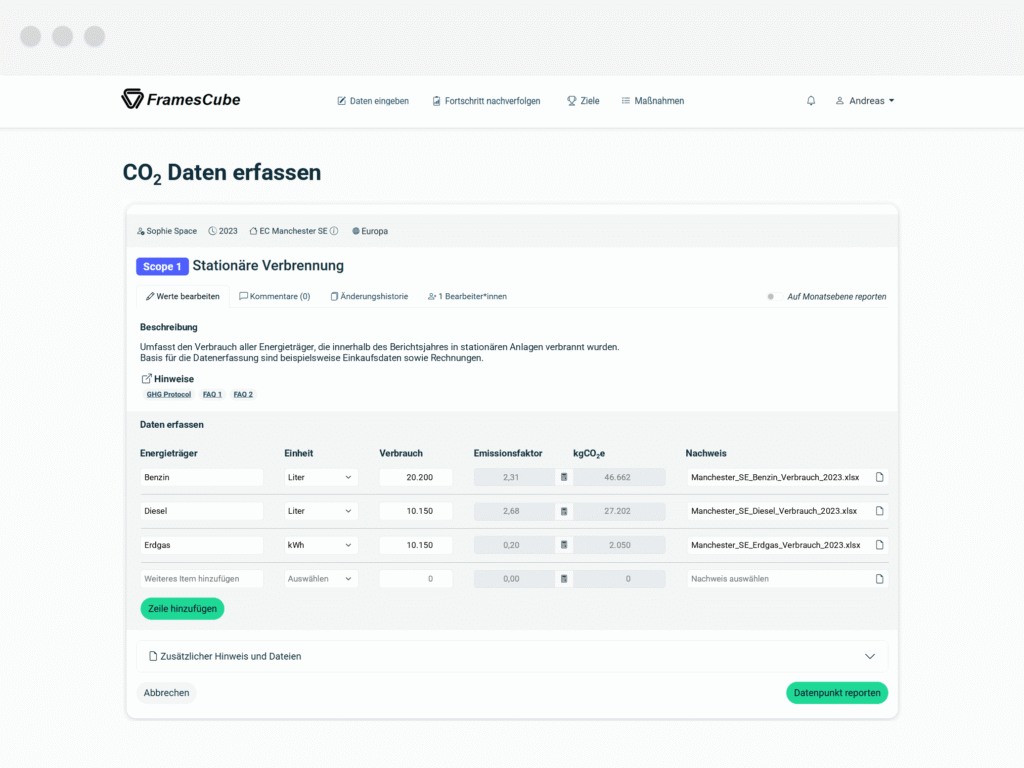This screenshot has height=768, width=1024.
Task: Click the Emissionsfaktor value 0,20
Action: pyautogui.click(x=514, y=545)
